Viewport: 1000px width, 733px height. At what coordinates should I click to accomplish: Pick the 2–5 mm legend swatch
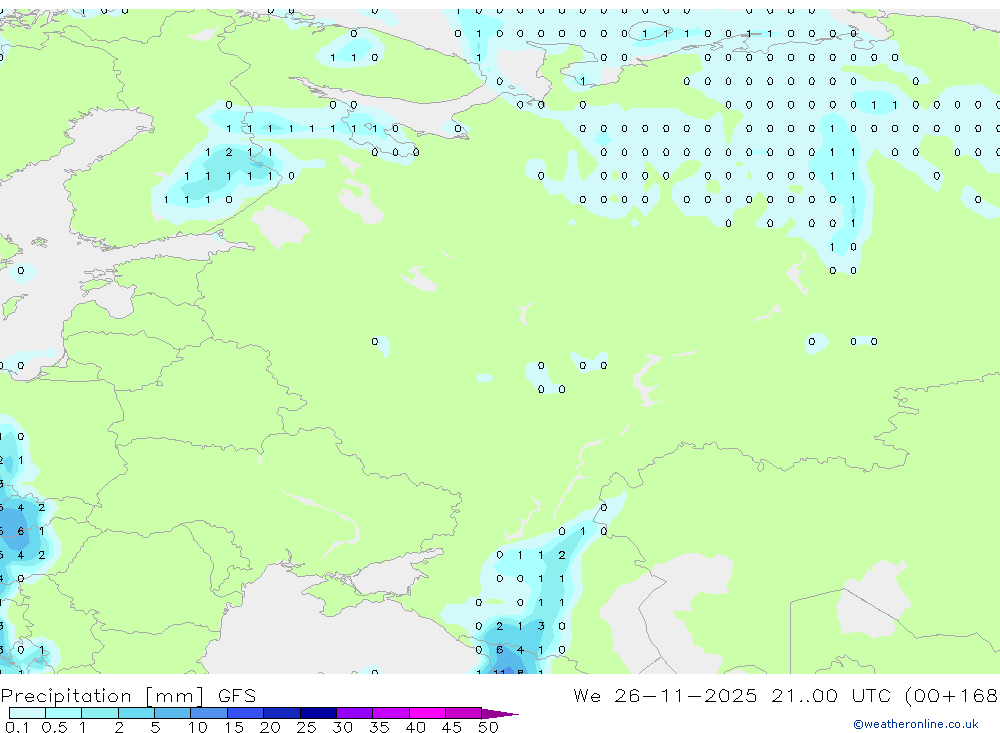[136, 713]
